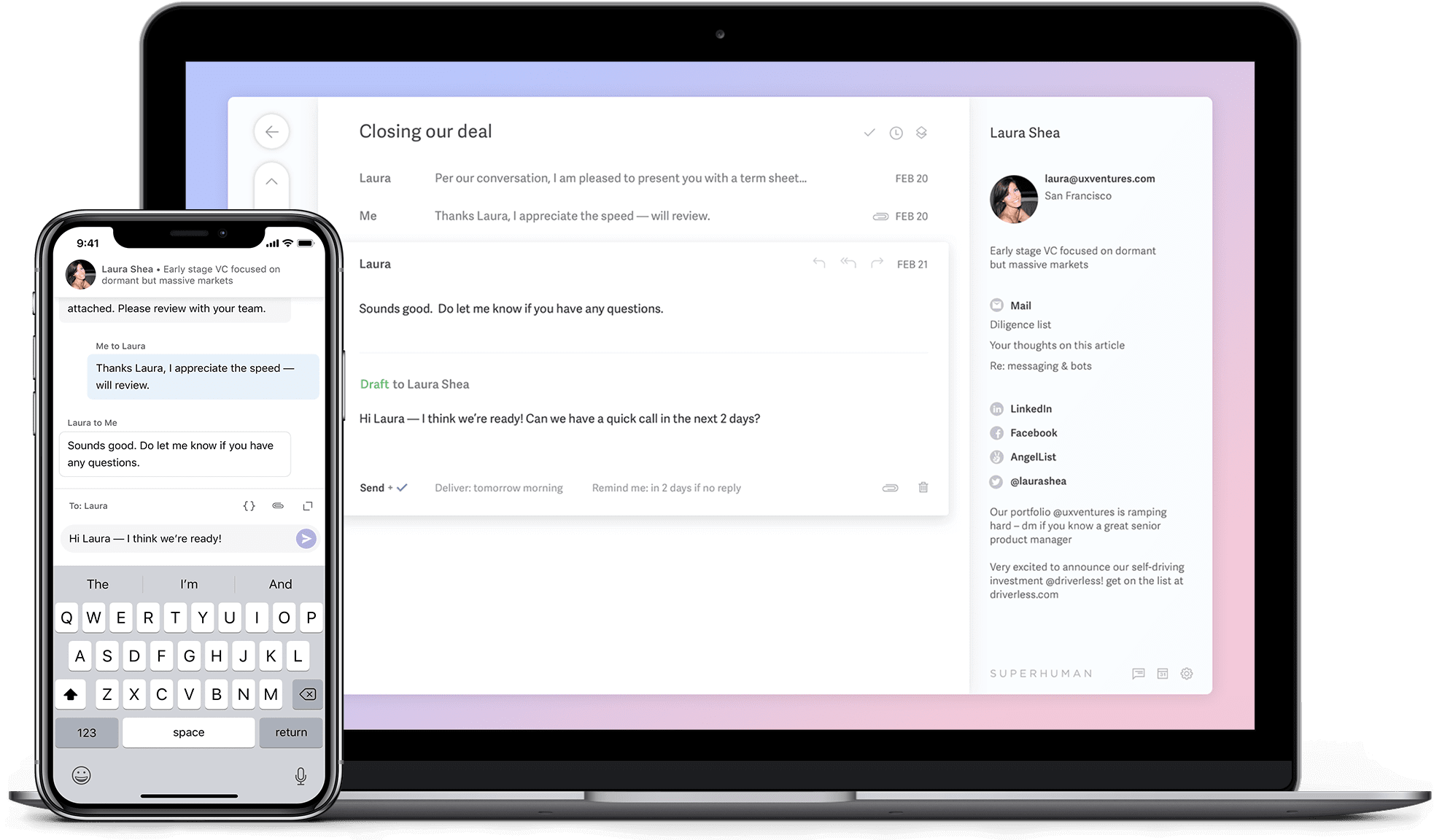This screenshot has width=1434, height=840.
Task: Click Remind me: in 2 days if no reply
Action: click(x=667, y=487)
